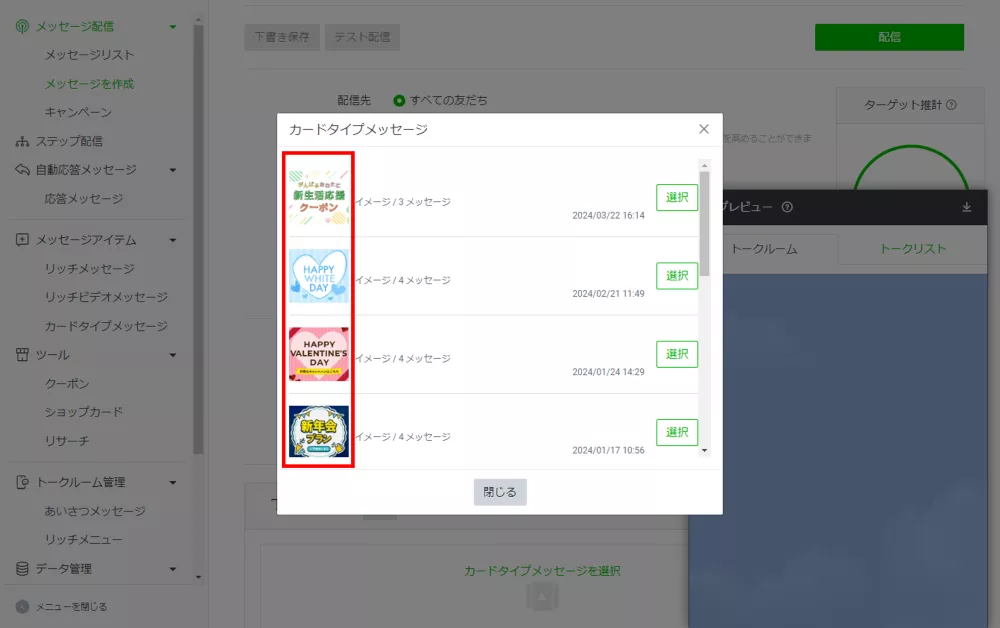Open the target estimate help icon
Viewport: 1000px width, 628px height.
coord(951,105)
